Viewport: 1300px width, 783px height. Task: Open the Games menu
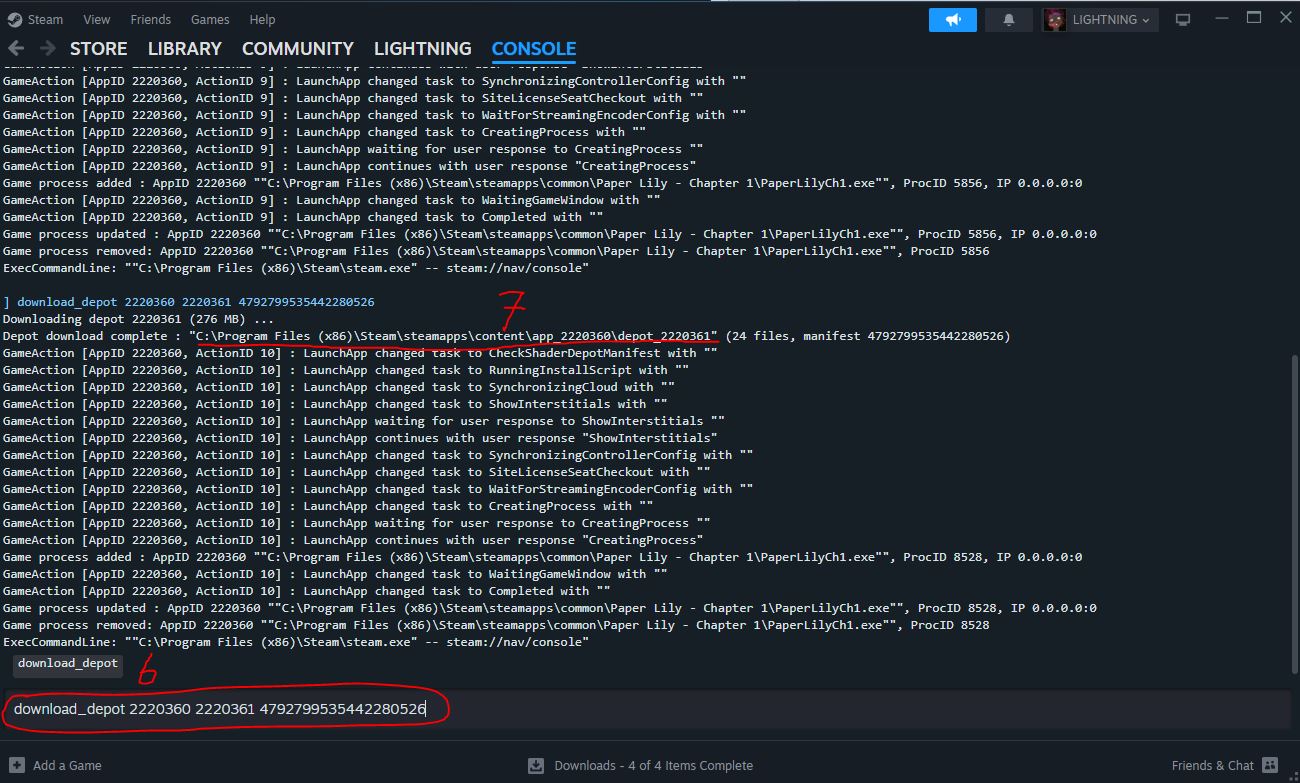point(210,19)
